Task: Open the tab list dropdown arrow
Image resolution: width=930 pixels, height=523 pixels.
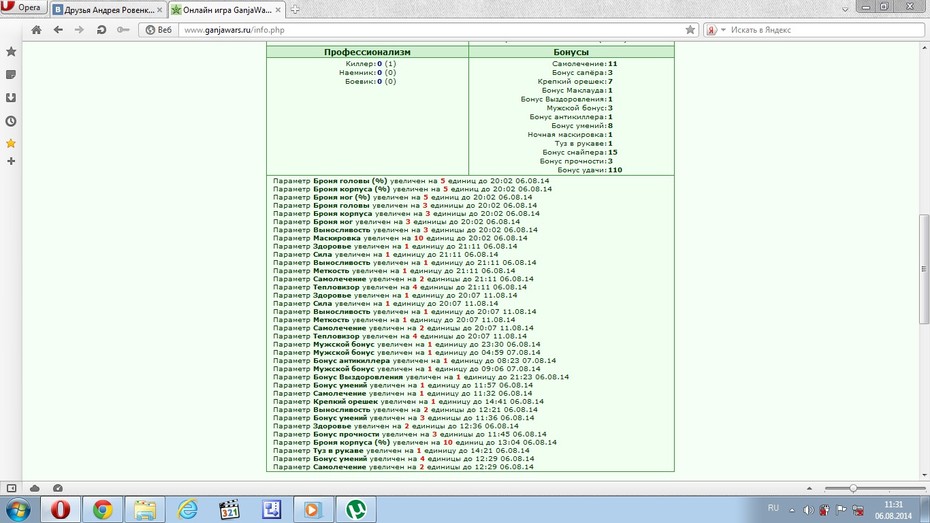Action: pyautogui.click(x=845, y=9)
